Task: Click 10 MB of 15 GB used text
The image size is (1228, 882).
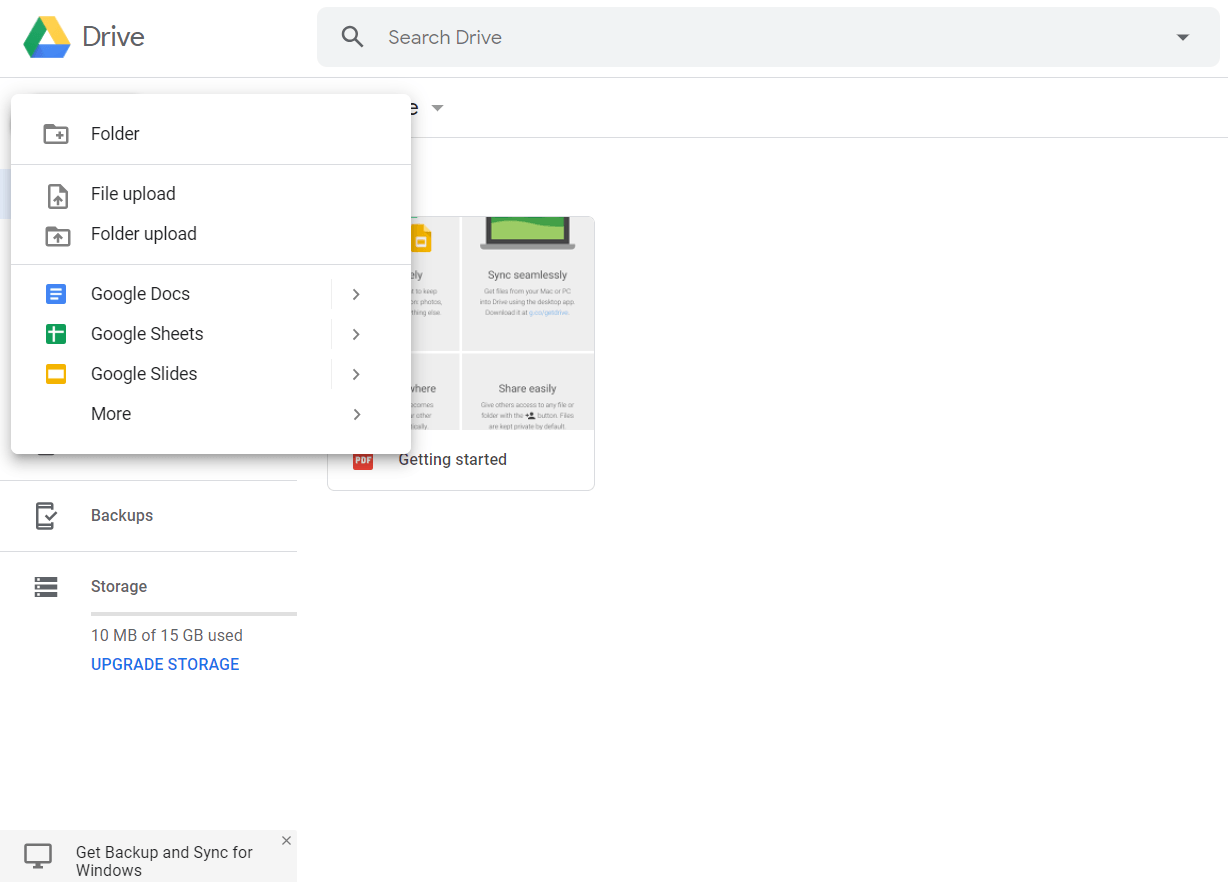Action: pyautogui.click(x=167, y=635)
